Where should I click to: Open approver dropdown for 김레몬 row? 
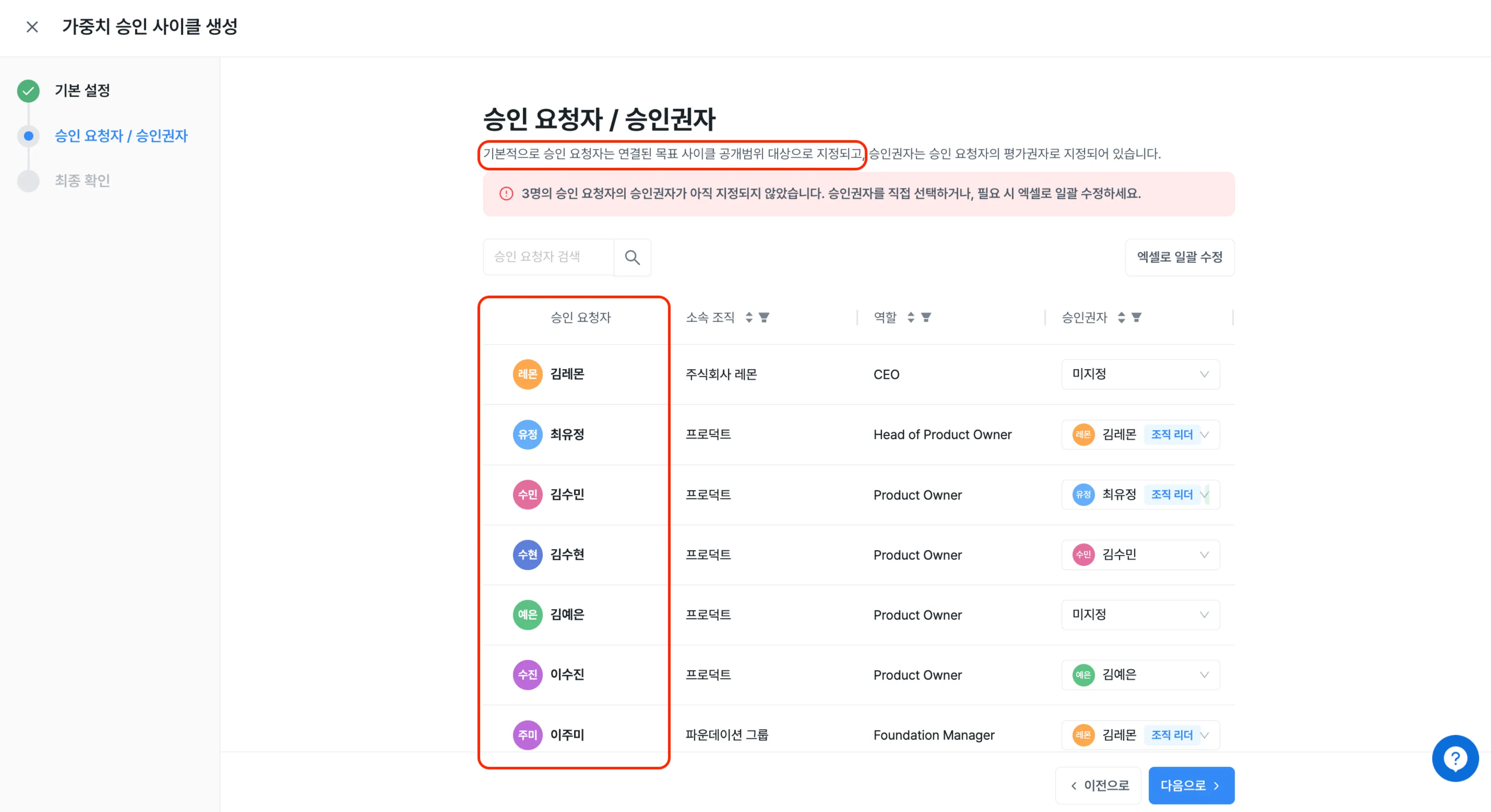[1140, 374]
